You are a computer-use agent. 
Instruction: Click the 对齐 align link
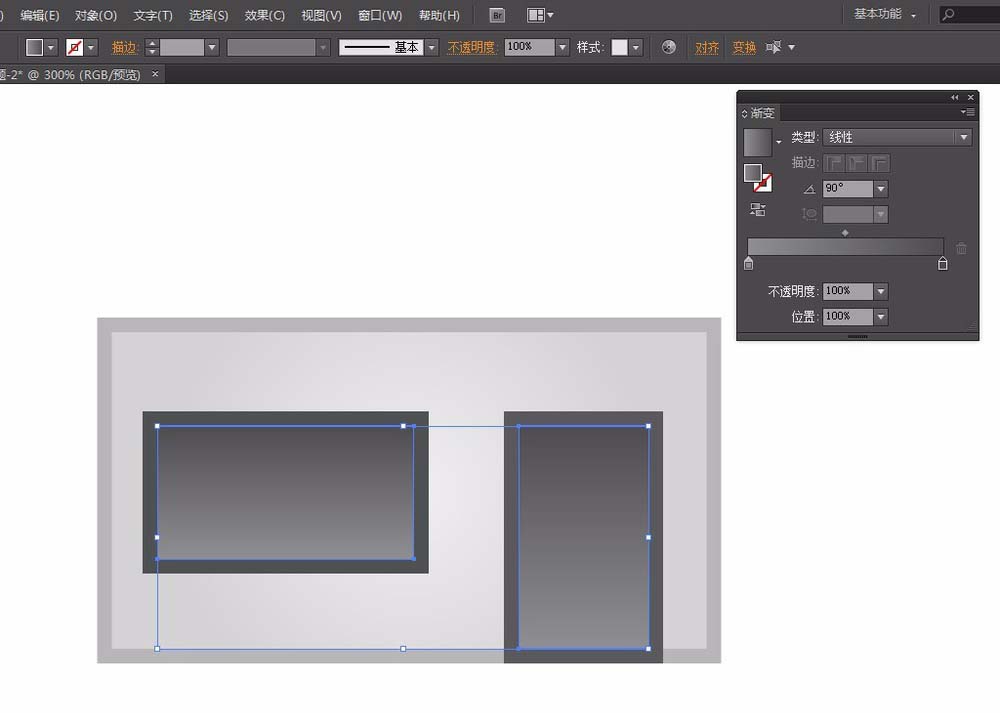pos(707,48)
